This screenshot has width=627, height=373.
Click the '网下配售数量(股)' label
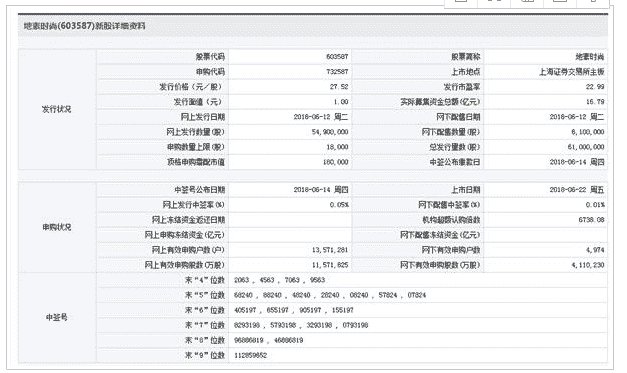pyautogui.click(x=451, y=132)
